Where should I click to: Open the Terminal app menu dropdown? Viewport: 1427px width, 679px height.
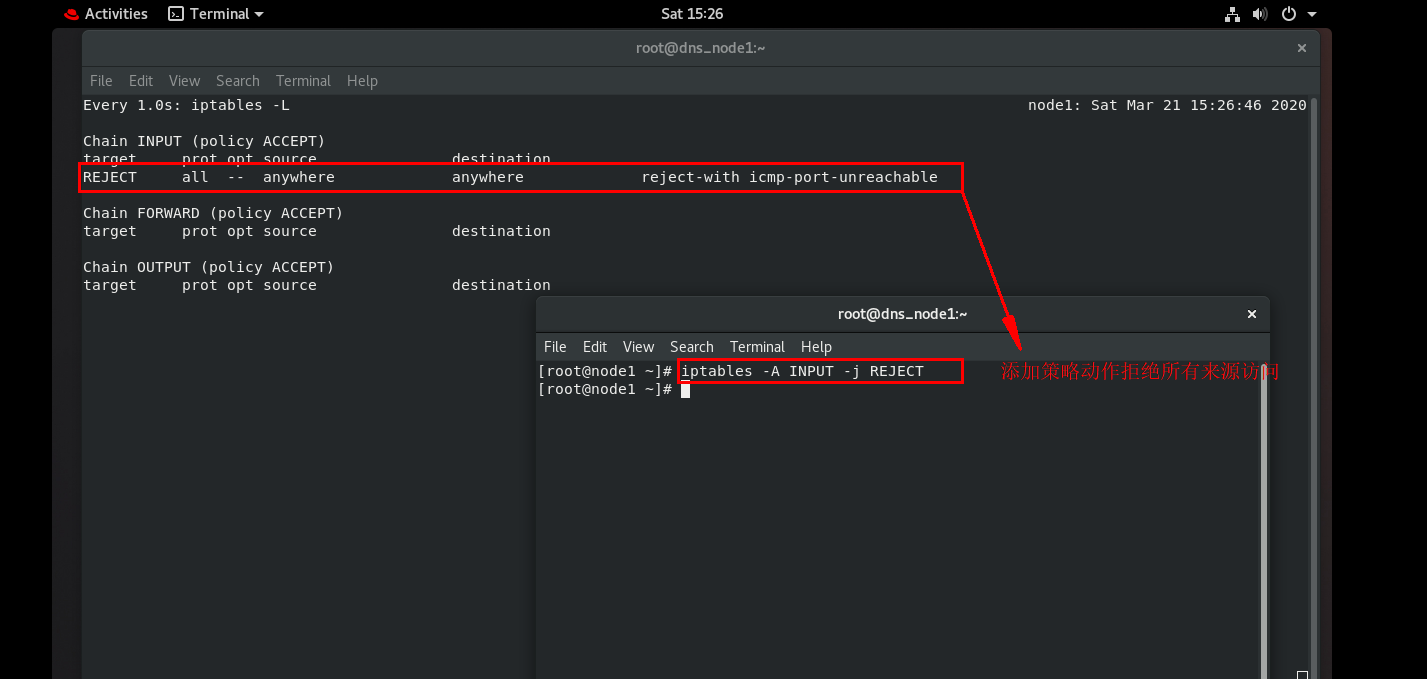click(x=216, y=14)
